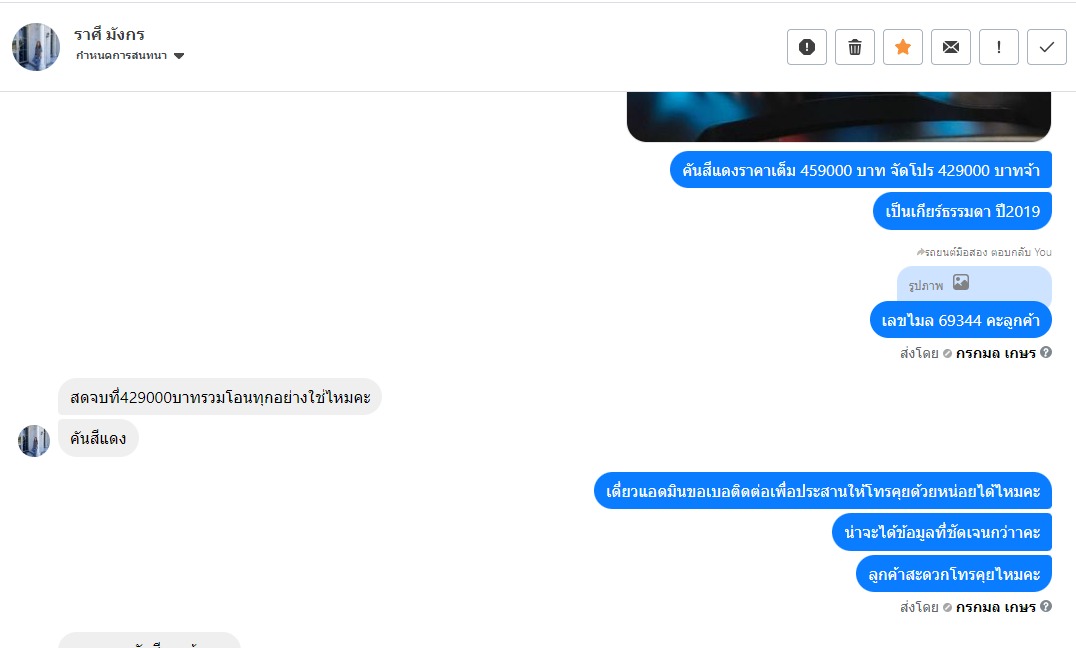This screenshot has width=1076, height=648.
Task: Click first sender name กรกมล เกษร
Action: 995,354
